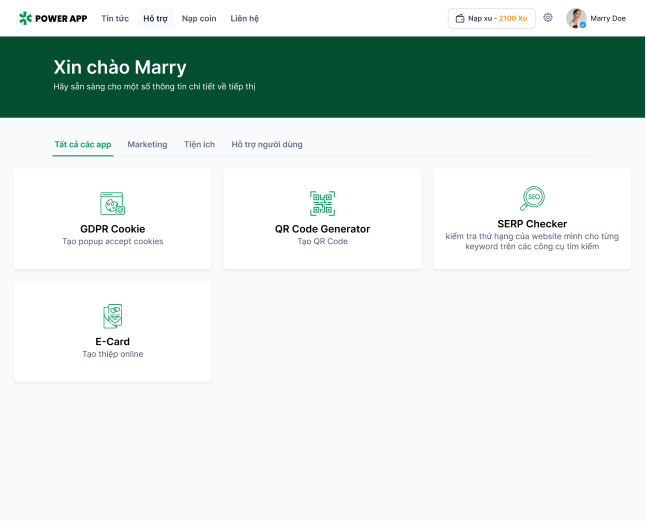The image size is (646, 521).
Task: Click the wallet icon beside Nạp xu
Action: (x=460, y=18)
